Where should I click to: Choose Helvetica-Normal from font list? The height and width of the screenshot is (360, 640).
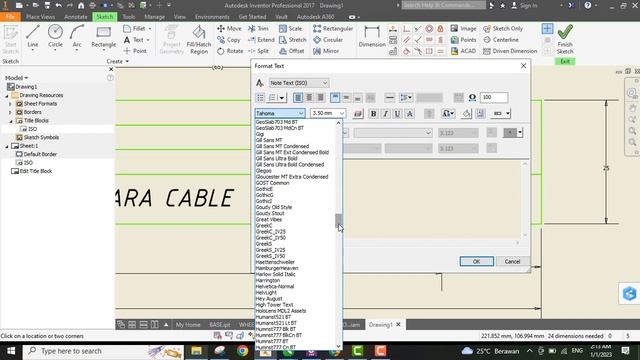tap(275, 287)
